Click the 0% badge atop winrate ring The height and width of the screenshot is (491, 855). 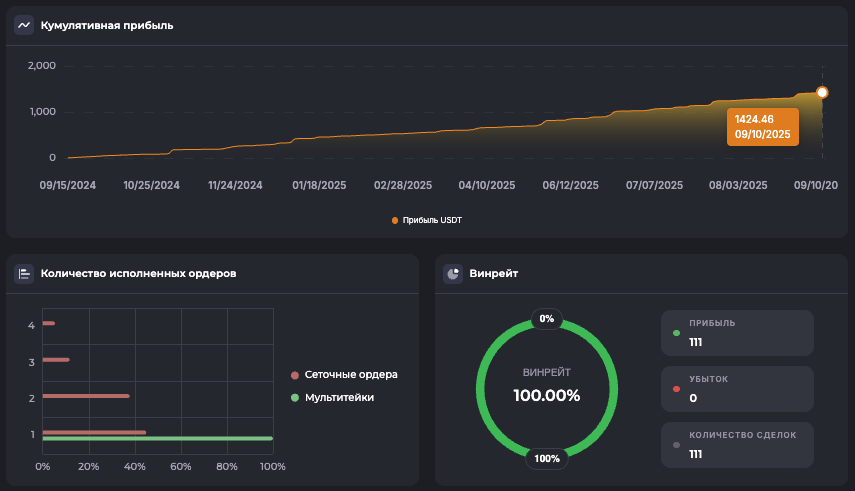(x=546, y=319)
